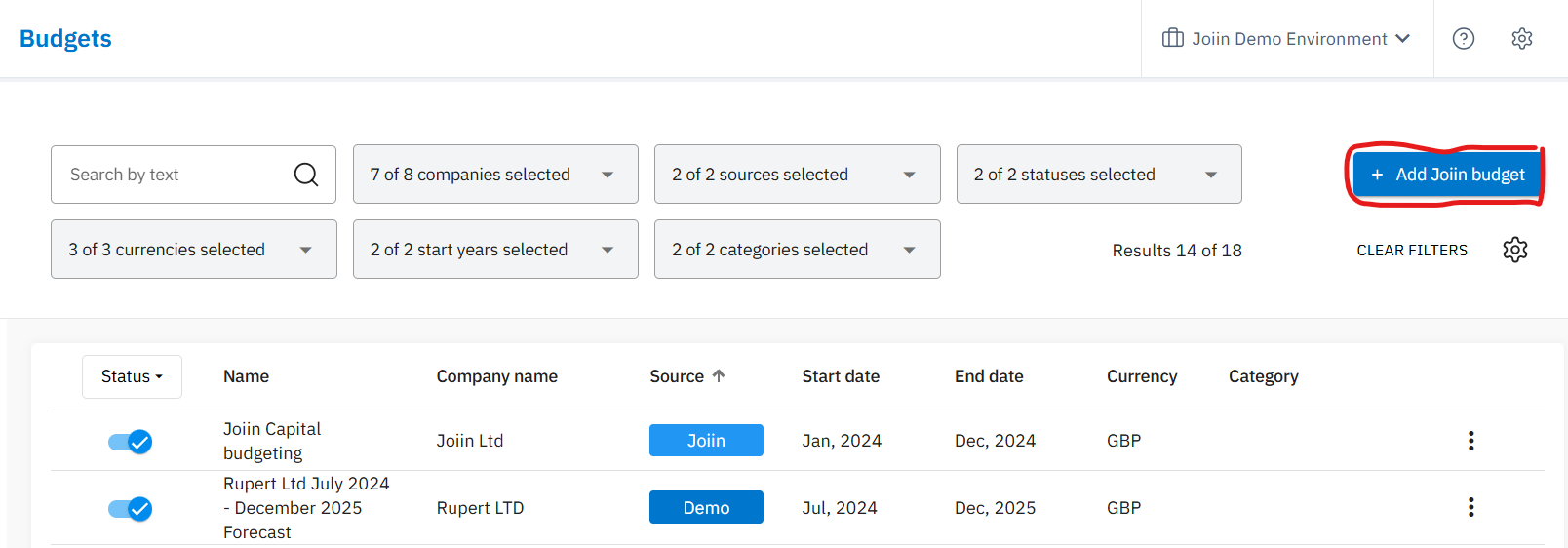Screen dimensions: 1568x548
Task: Sort by Category column header
Action: coord(1263,376)
